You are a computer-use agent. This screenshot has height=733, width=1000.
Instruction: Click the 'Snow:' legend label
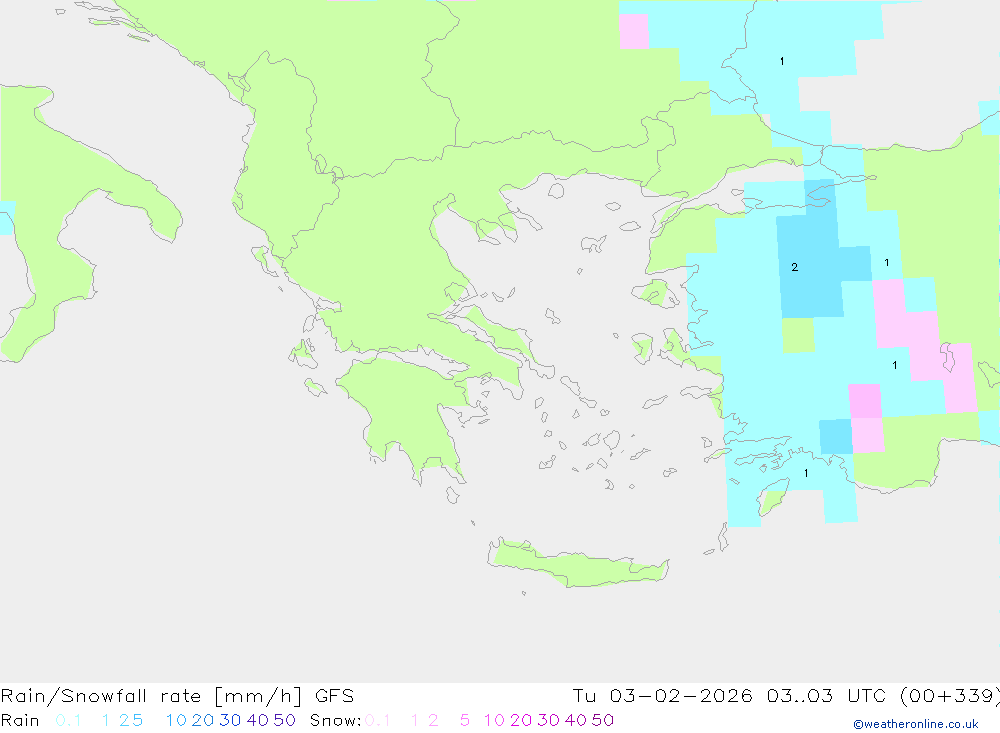(x=335, y=720)
